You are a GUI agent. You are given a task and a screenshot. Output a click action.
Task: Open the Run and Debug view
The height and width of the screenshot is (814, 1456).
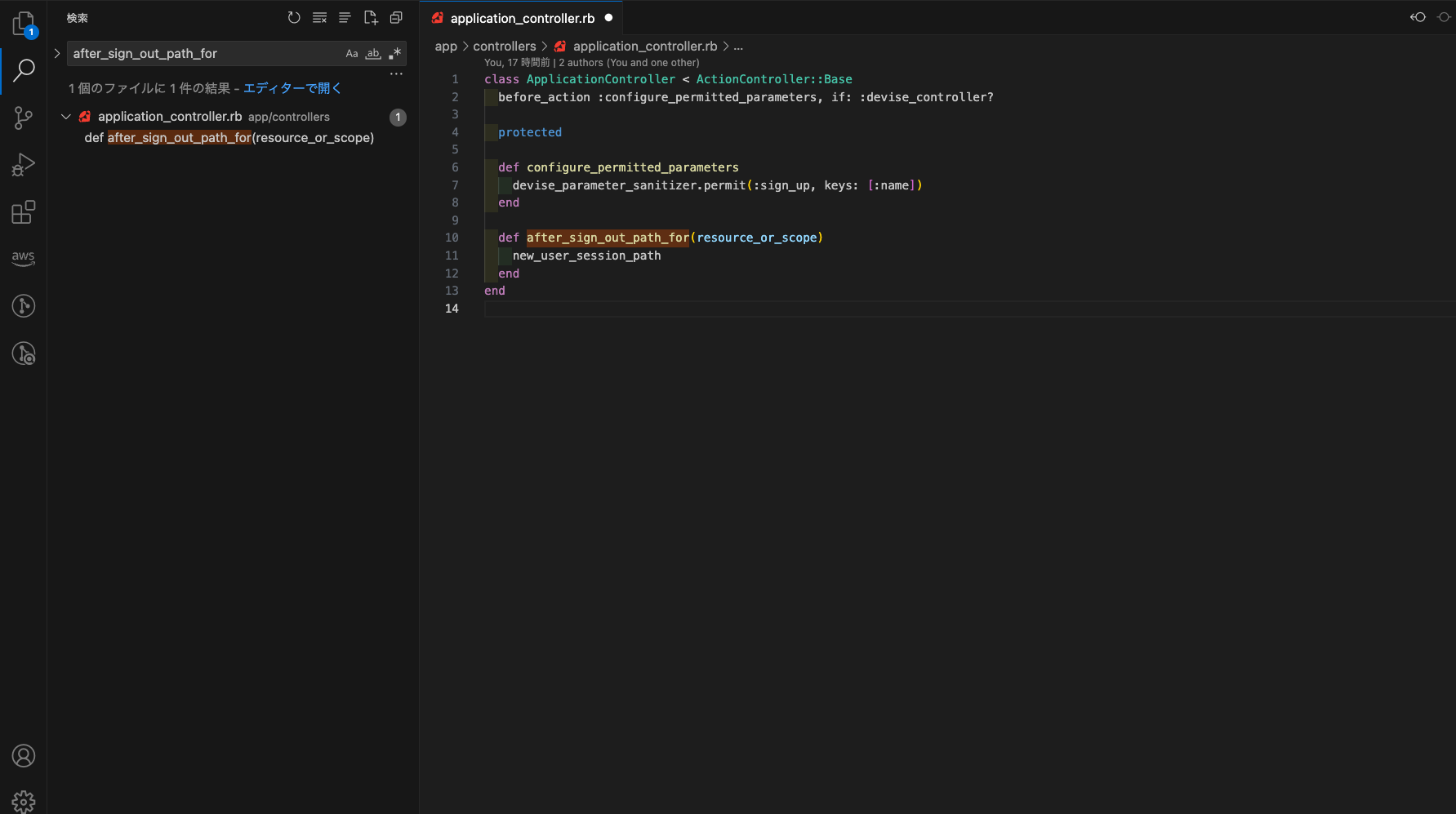pyautogui.click(x=23, y=165)
